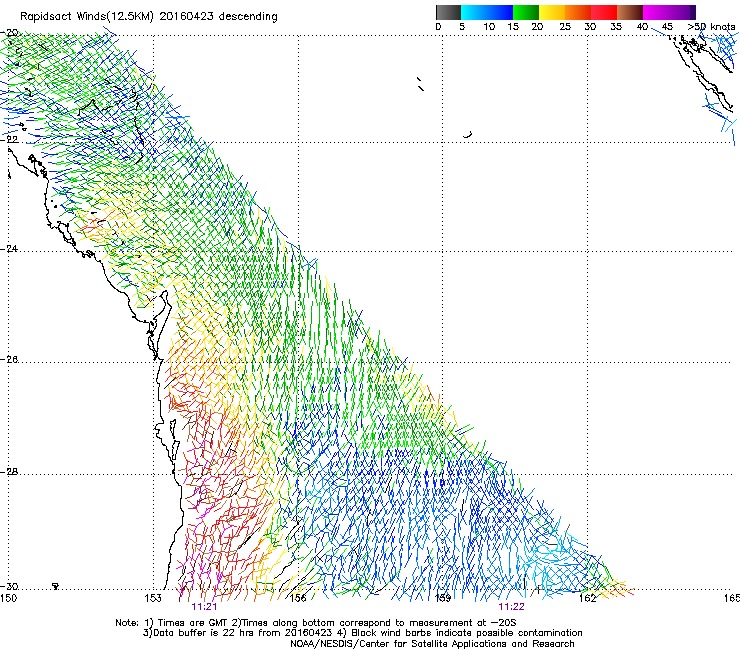Click the green 15-20 knots legend color
This screenshot has width=740, height=650.
point(526,12)
